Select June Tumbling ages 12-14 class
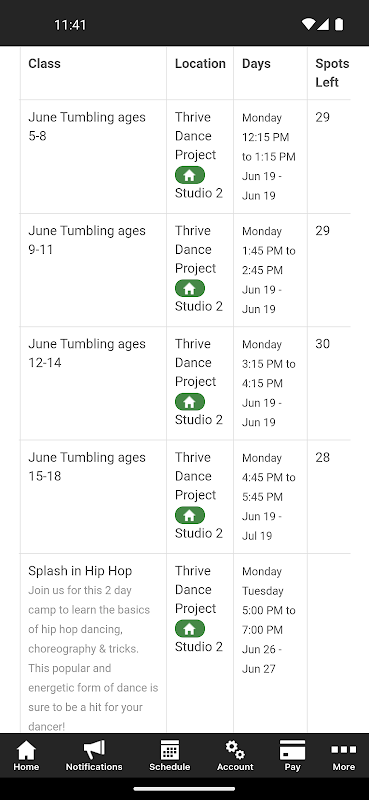This screenshot has width=369, height=800. click(x=87, y=353)
